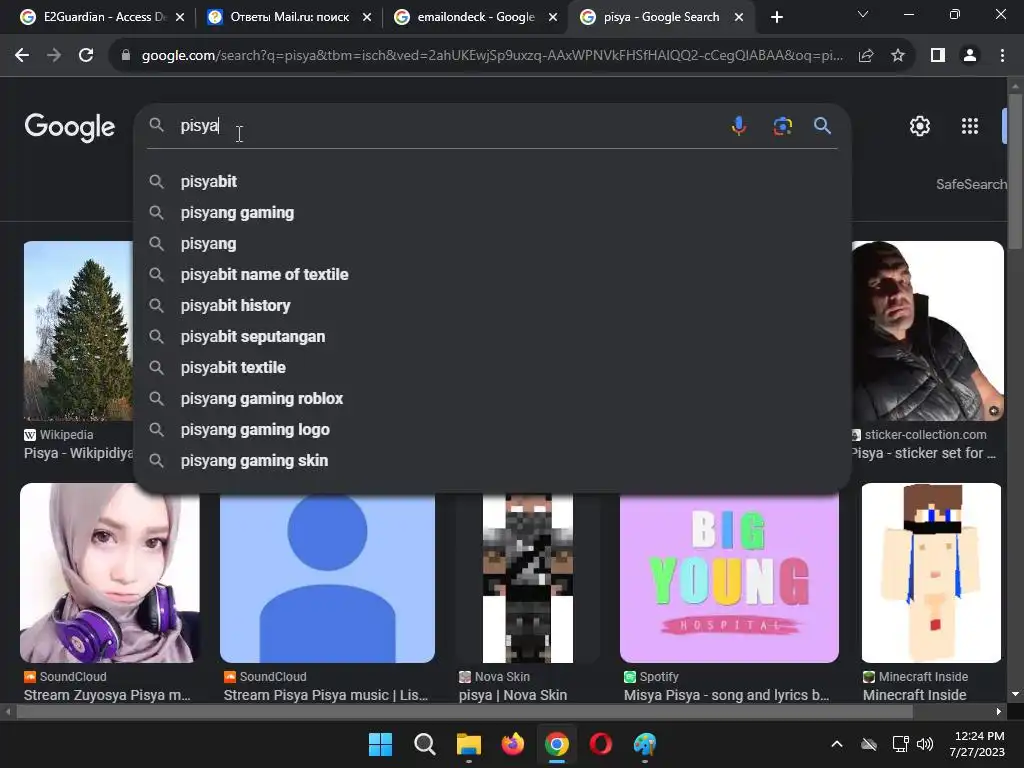Open blue avatar SoundCloud image
The image size is (1024, 768).
327,579
